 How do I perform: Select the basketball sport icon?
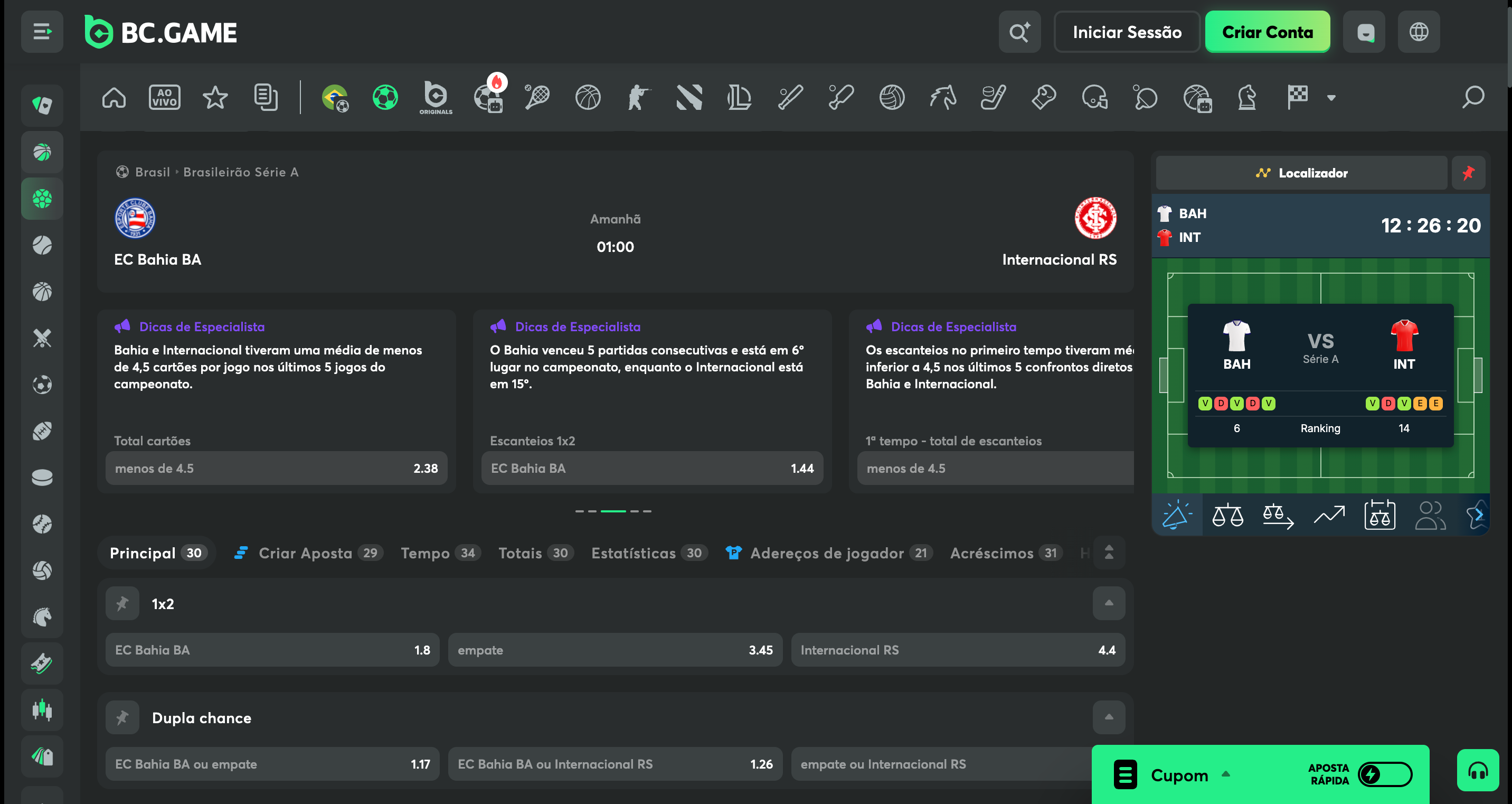588,97
